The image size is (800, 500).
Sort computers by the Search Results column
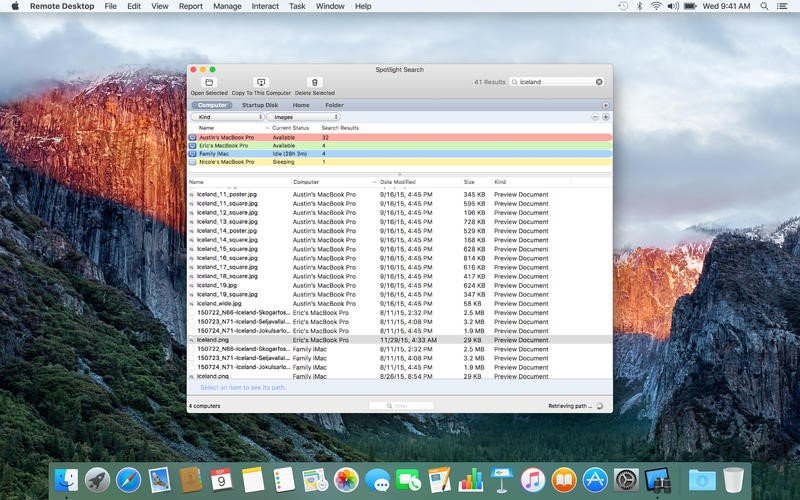coord(340,128)
